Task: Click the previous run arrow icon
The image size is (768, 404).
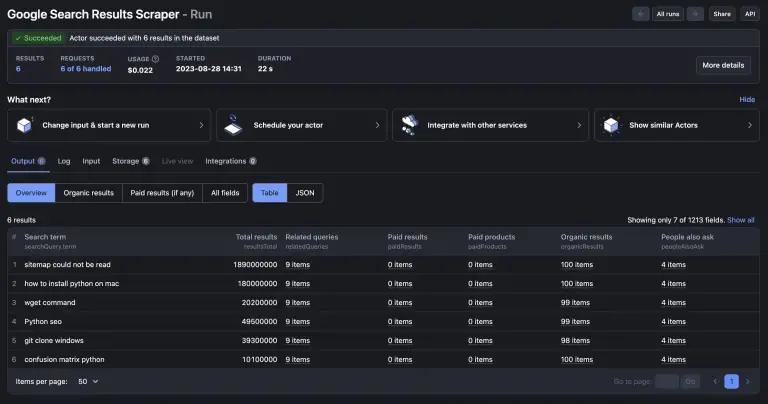Action: coord(641,14)
